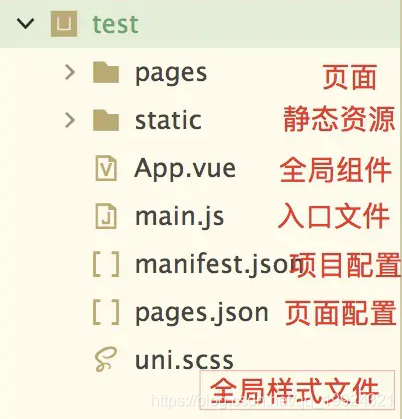Screen dimensions: 402x419
Task: Click the manifest.json bracket icon
Action: [106, 264]
